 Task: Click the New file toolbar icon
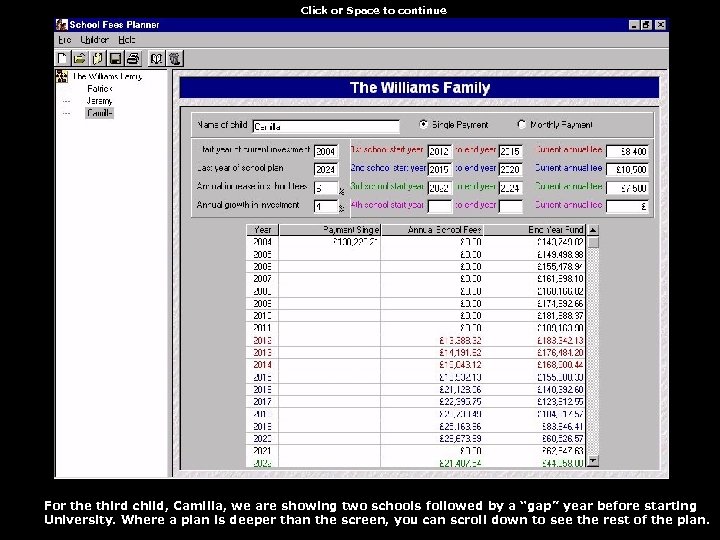click(x=62, y=58)
